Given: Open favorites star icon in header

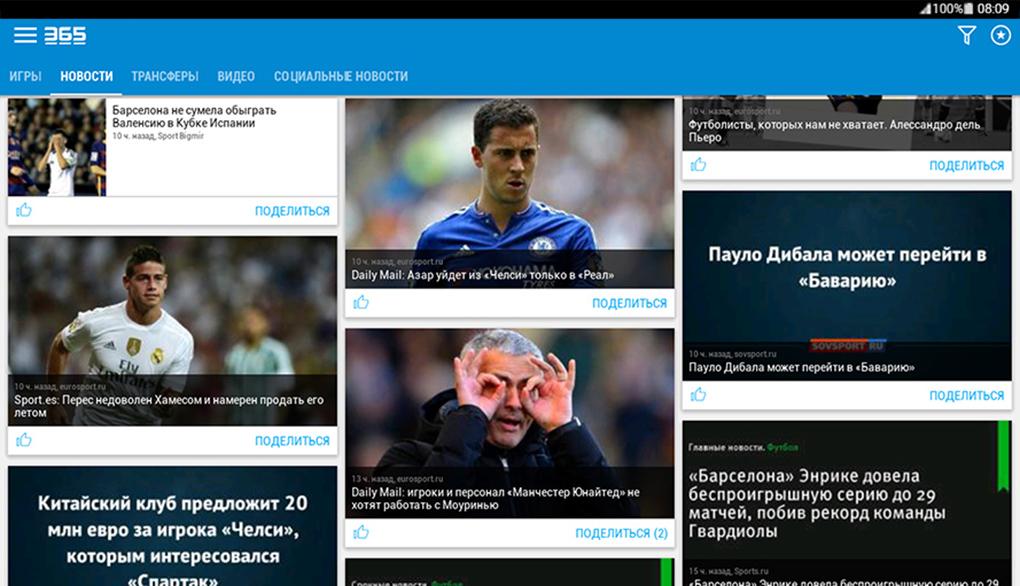Looking at the screenshot, I should [1000, 36].
